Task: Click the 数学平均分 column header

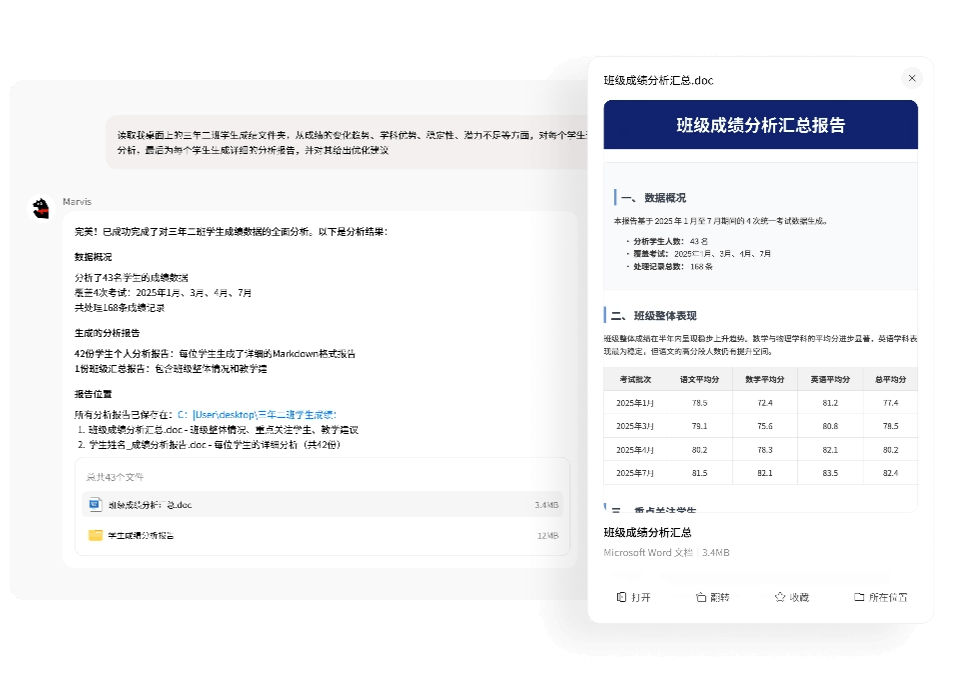Action: click(765, 379)
